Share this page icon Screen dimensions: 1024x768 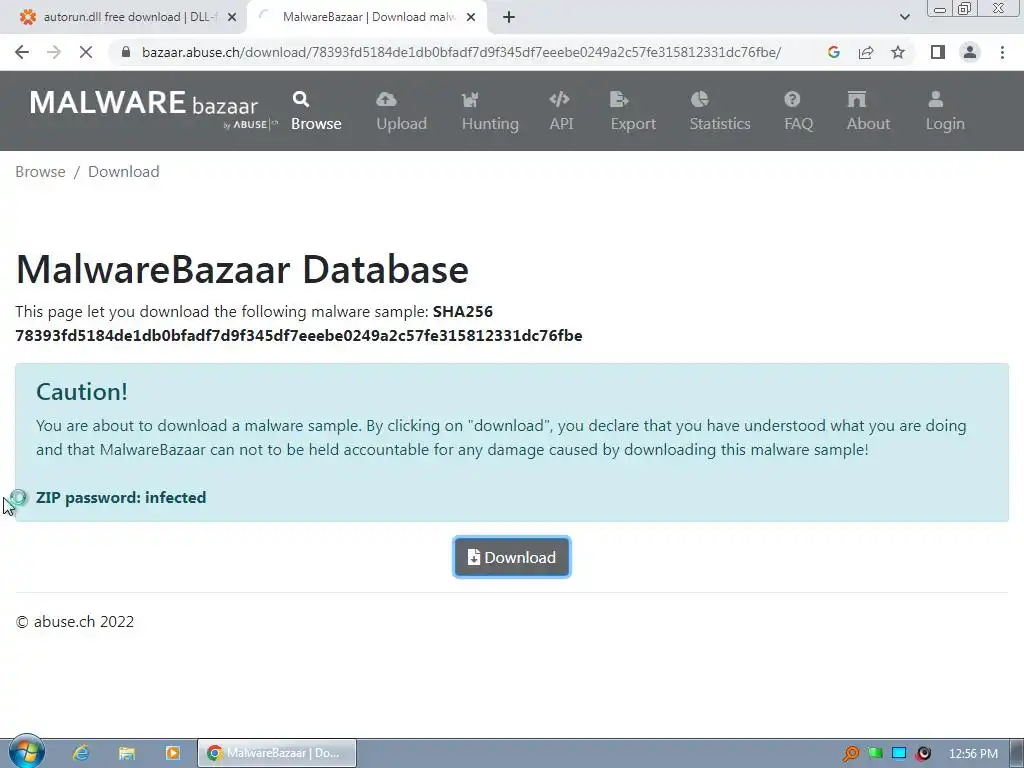coord(866,52)
